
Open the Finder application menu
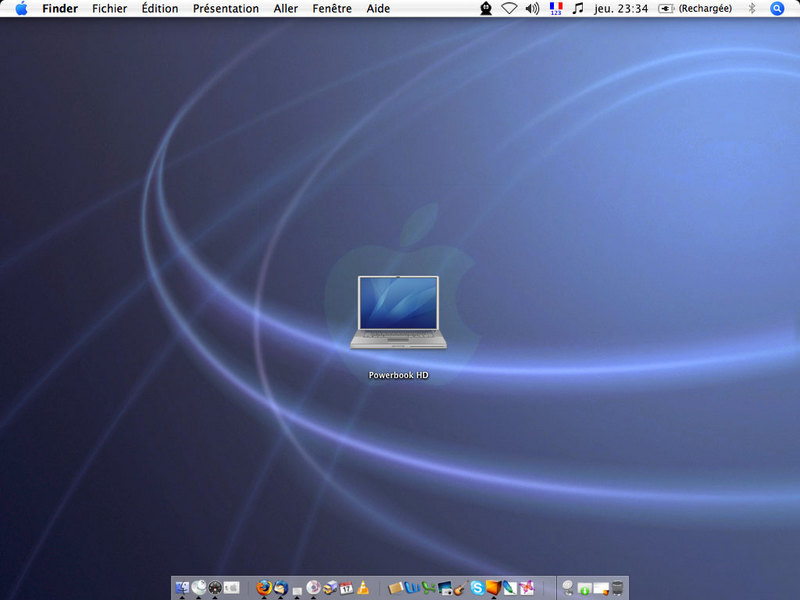click(x=60, y=9)
